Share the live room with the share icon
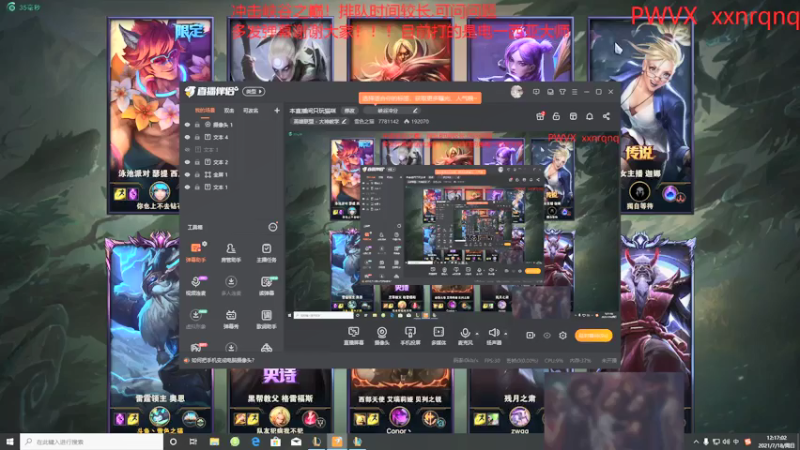Screen dimensions: 800x450 (606, 116)
